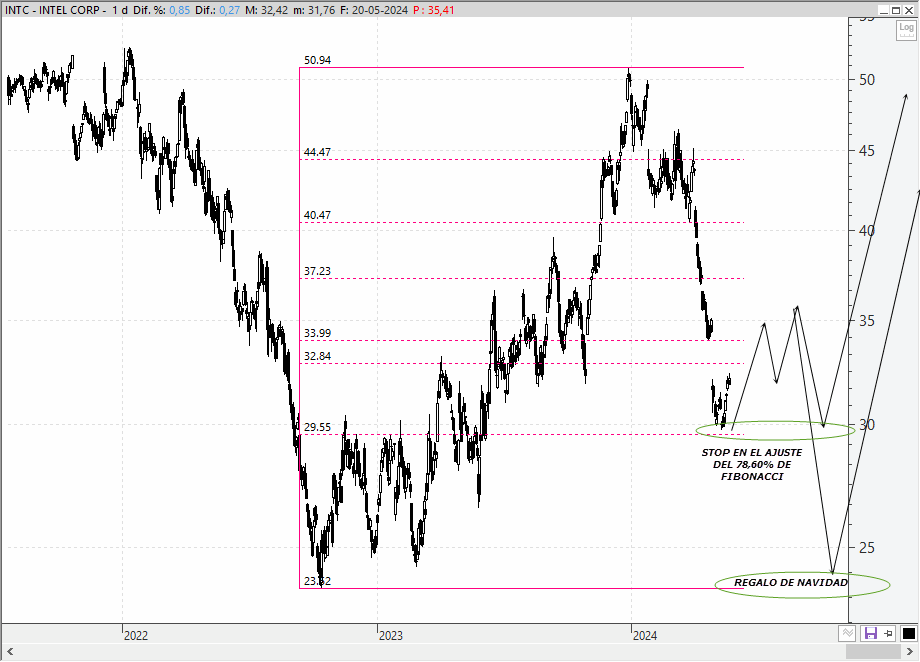Click the 2023 label on time axis
Image resolution: width=920 pixels, height=662 pixels.
(391, 636)
